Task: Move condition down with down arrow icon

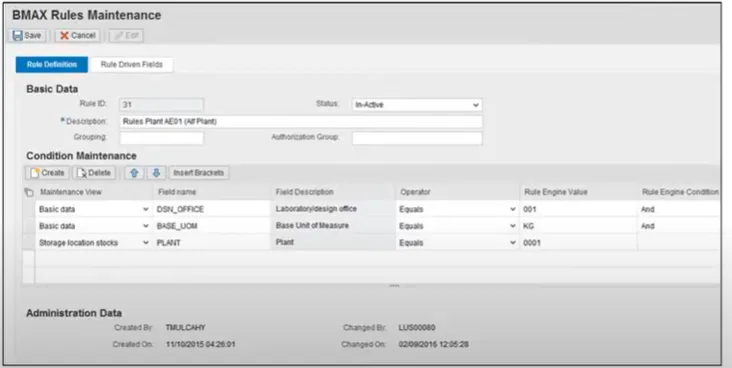Action: point(156,173)
